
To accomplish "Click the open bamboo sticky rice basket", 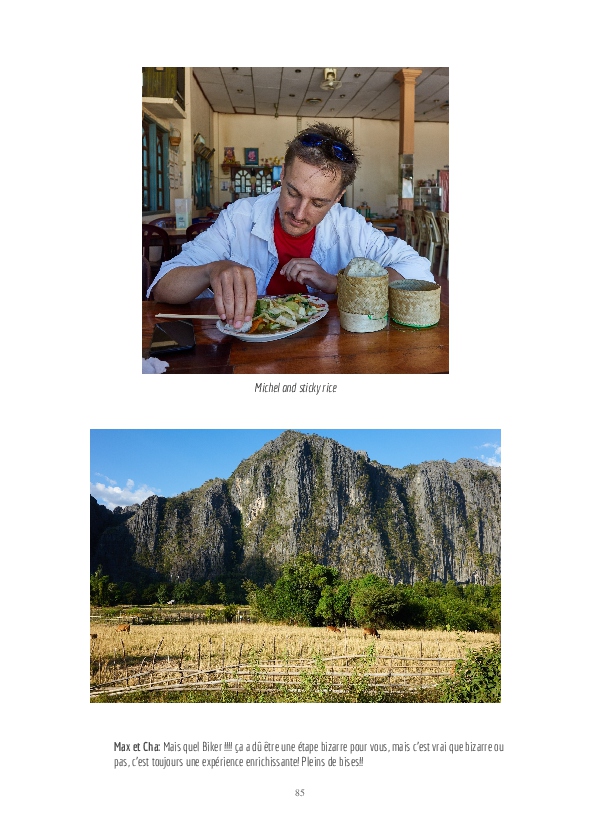I will click(363, 295).
